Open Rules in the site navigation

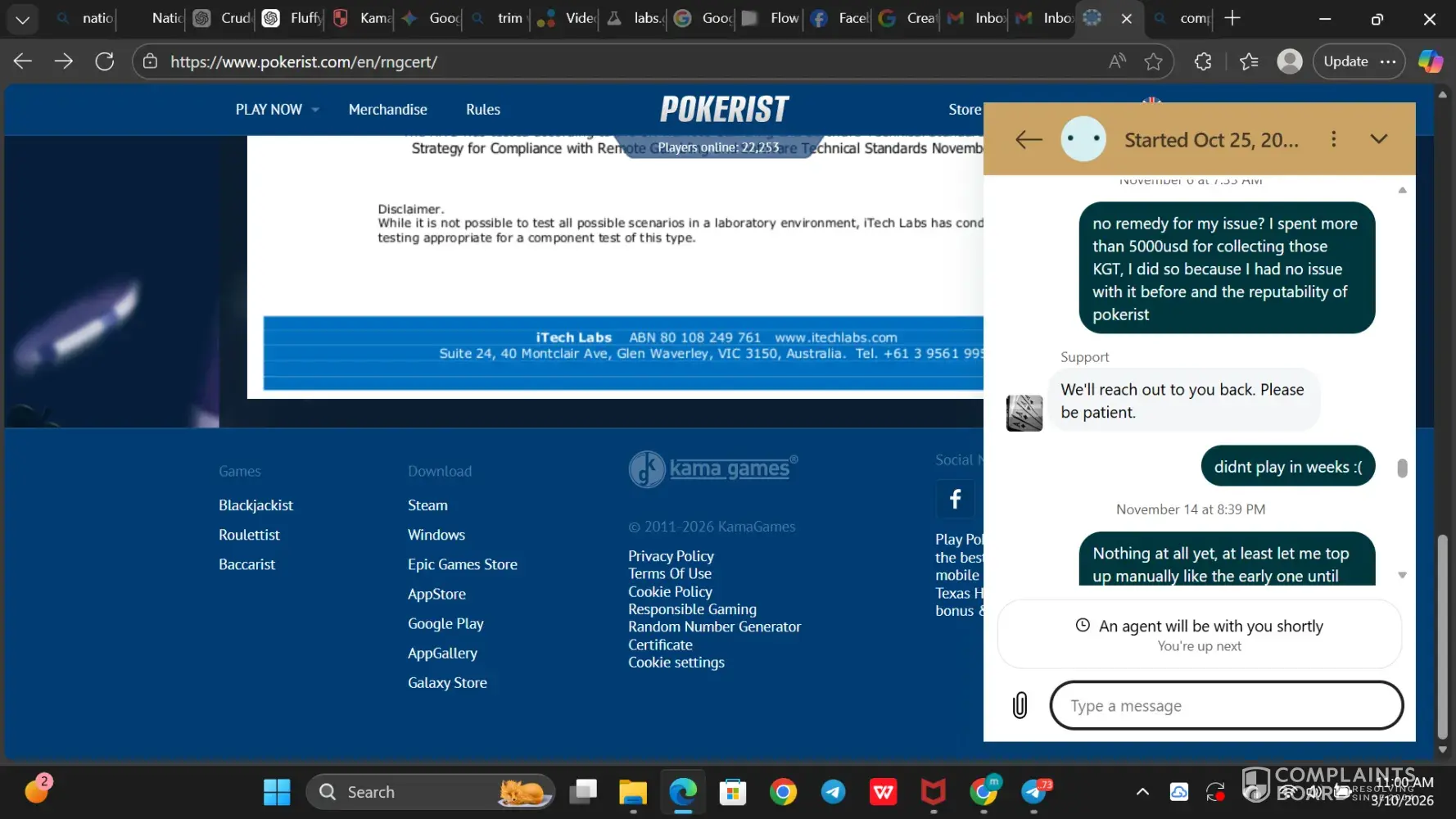[x=483, y=110]
